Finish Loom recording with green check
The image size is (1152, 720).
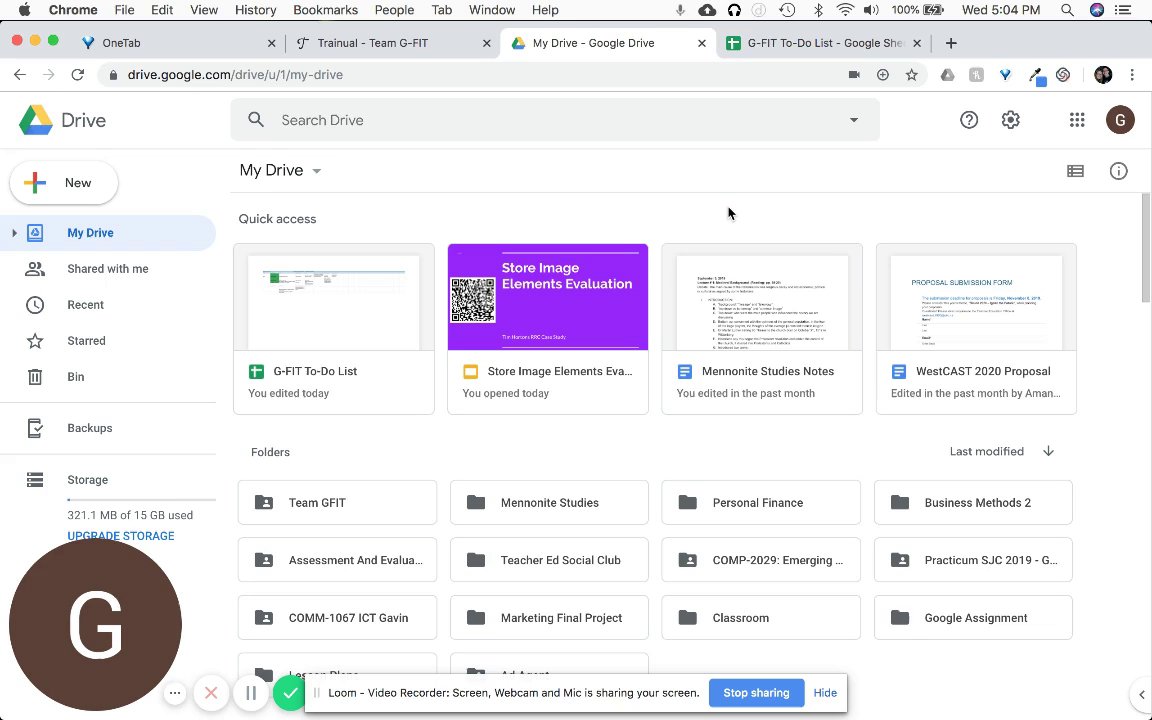pyautogui.click(x=289, y=693)
